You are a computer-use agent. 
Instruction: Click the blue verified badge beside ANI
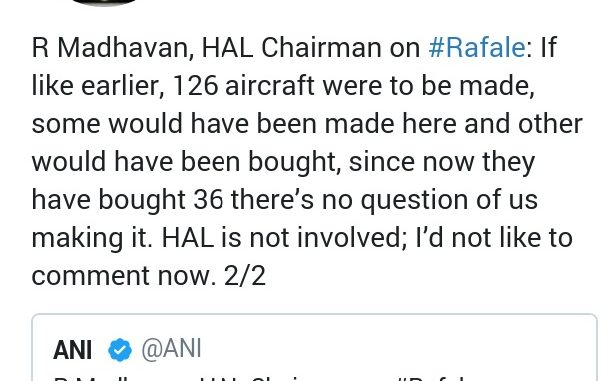tap(120, 349)
